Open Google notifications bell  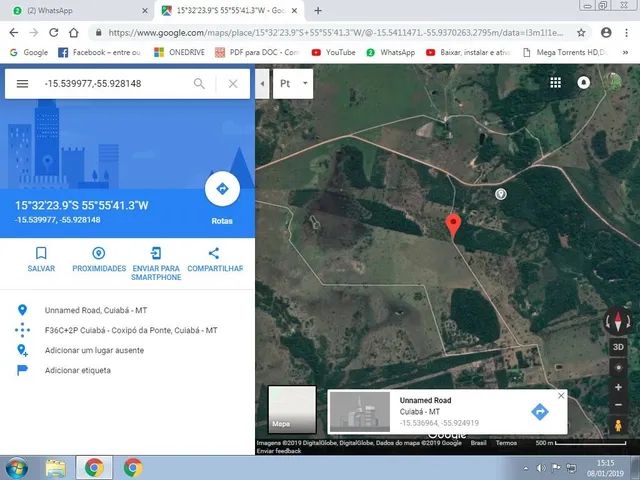click(x=584, y=82)
